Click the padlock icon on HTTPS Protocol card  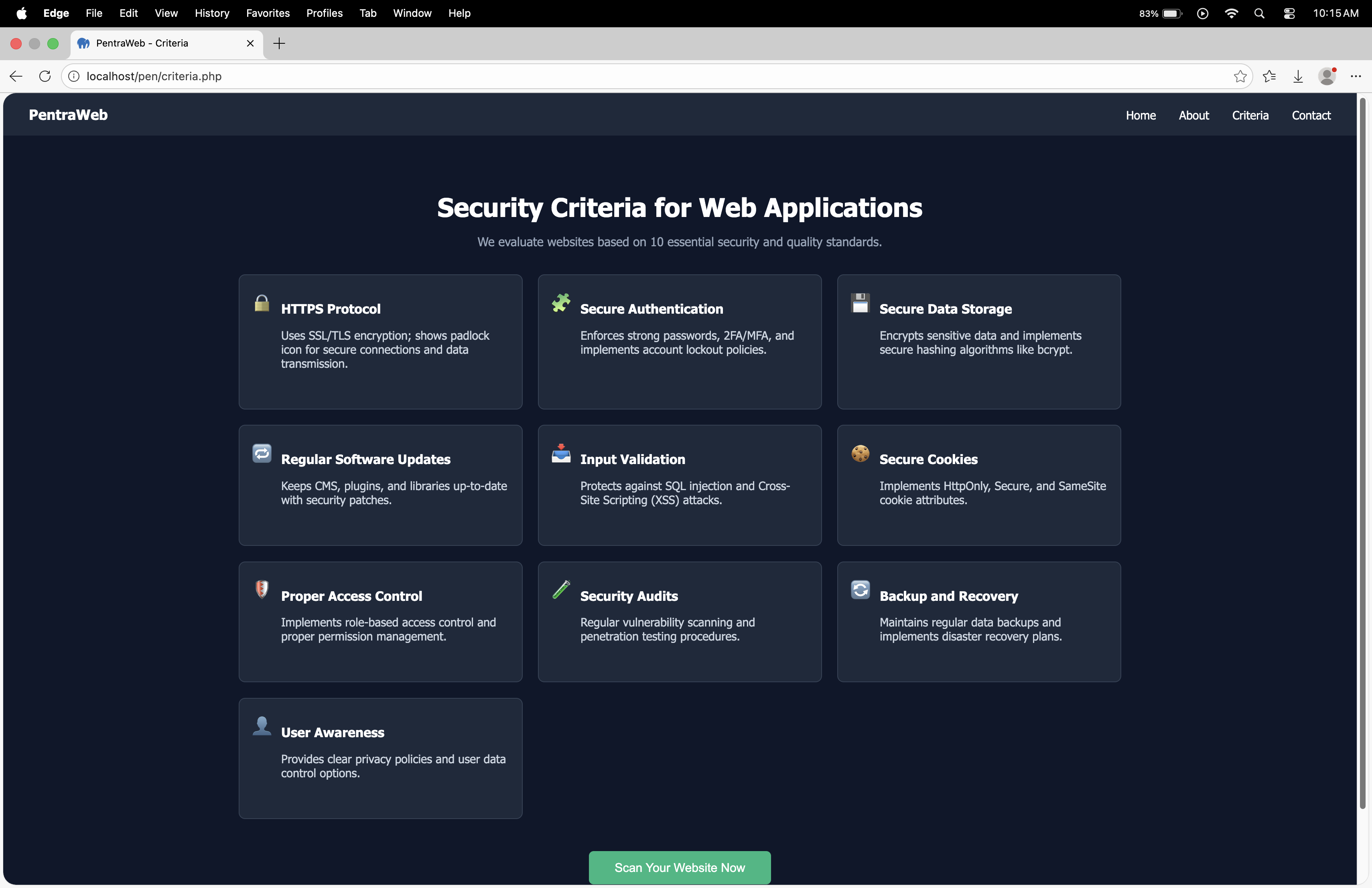tap(262, 302)
